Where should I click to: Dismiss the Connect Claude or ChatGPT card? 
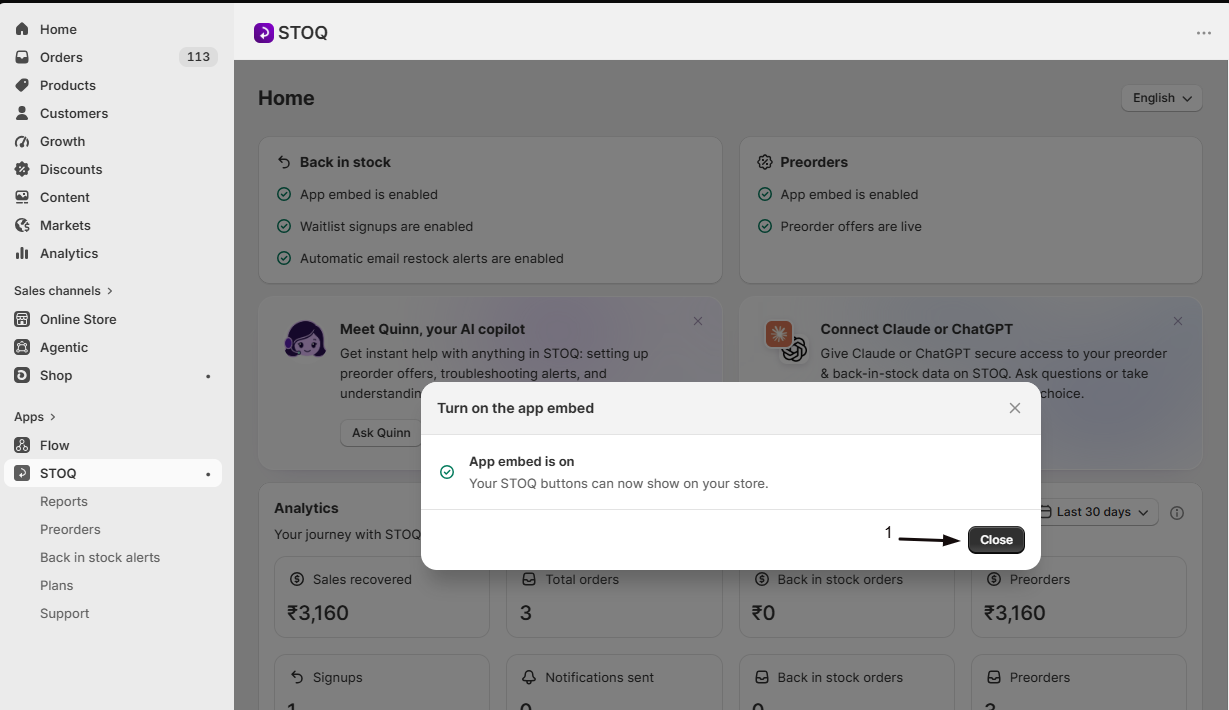click(1178, 321)
